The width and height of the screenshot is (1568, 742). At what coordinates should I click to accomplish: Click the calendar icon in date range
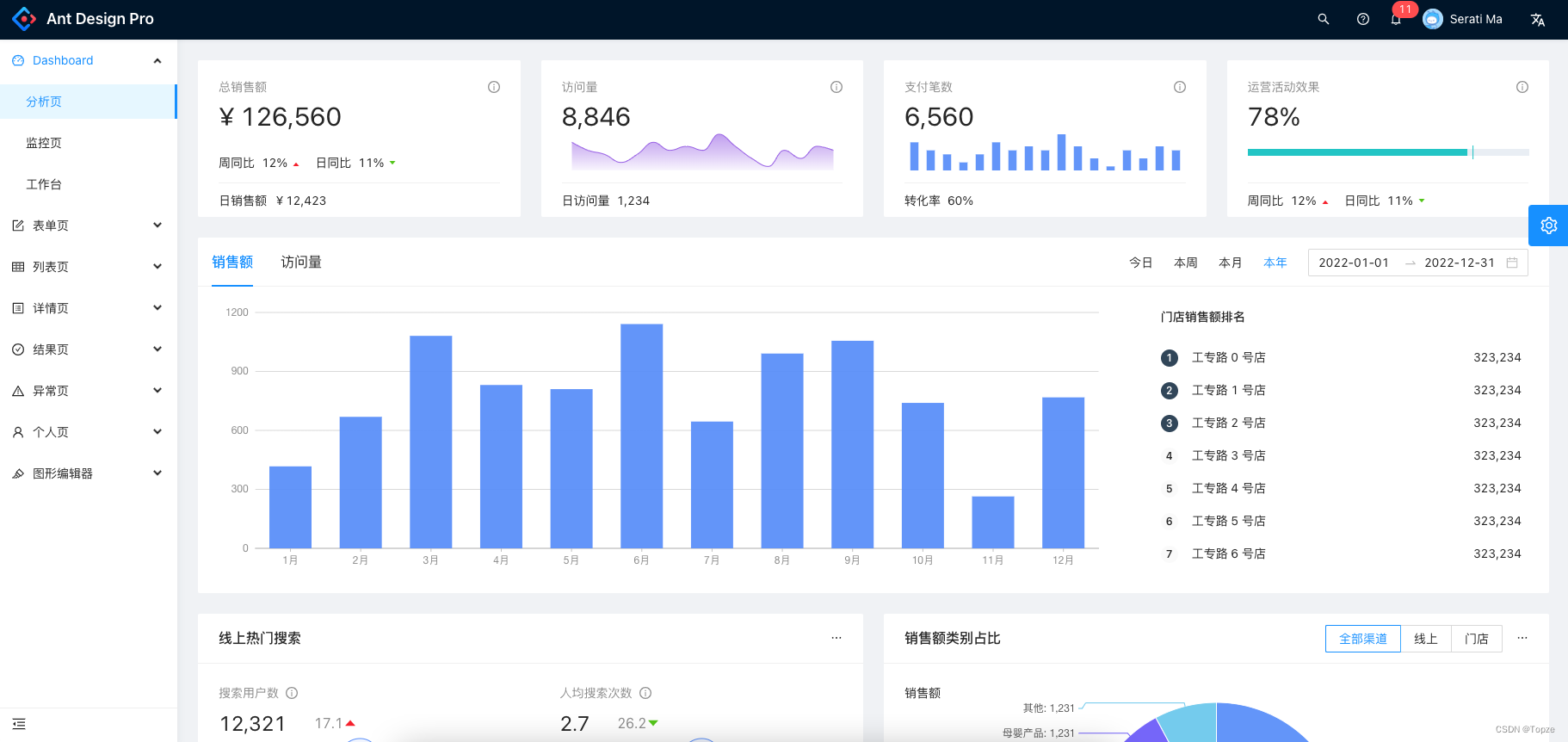tap(1512, 263)
